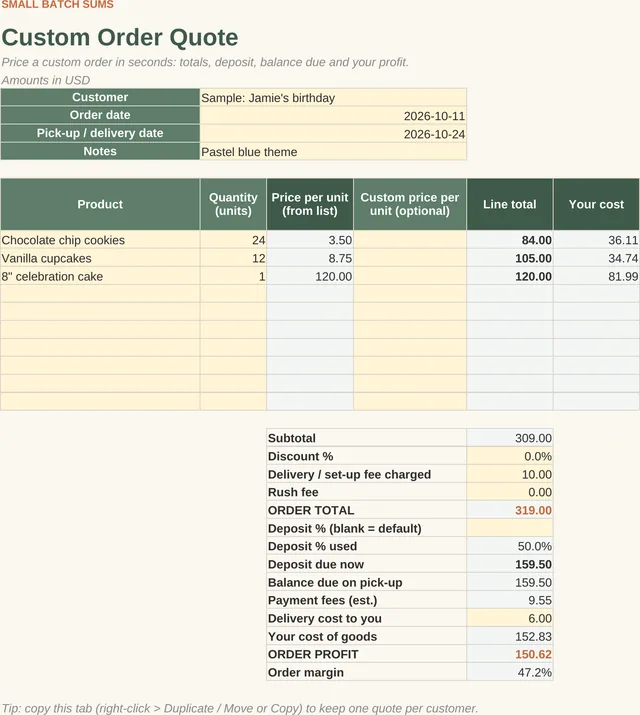
Task: Select the "Chocolate chip cookies" product cell
Action: pyautogui.click(x=100, y=240)
